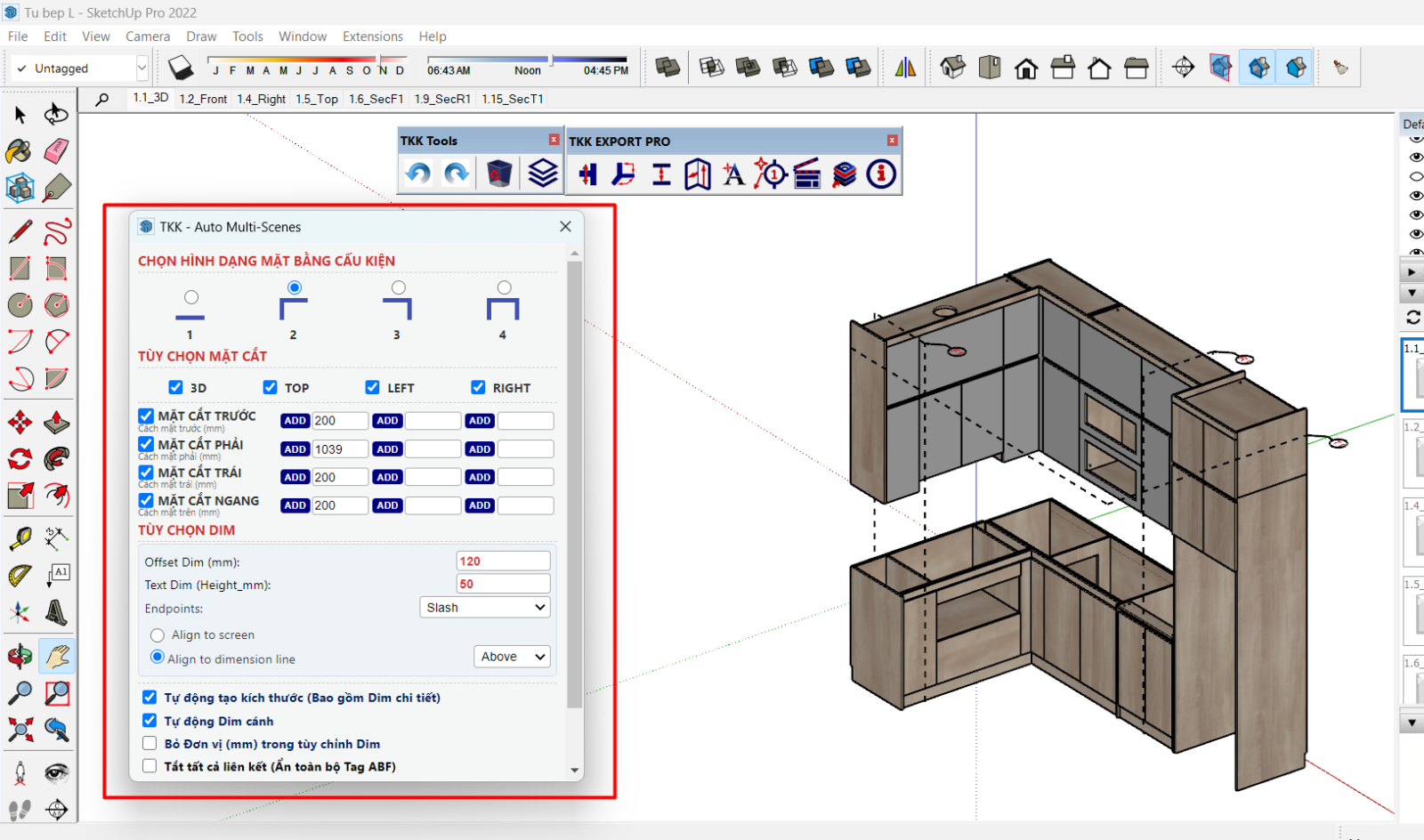Click the Zoom Extents tool
Image resolution: width=1424 pixels, height=840 pixels.
(20, 730)
